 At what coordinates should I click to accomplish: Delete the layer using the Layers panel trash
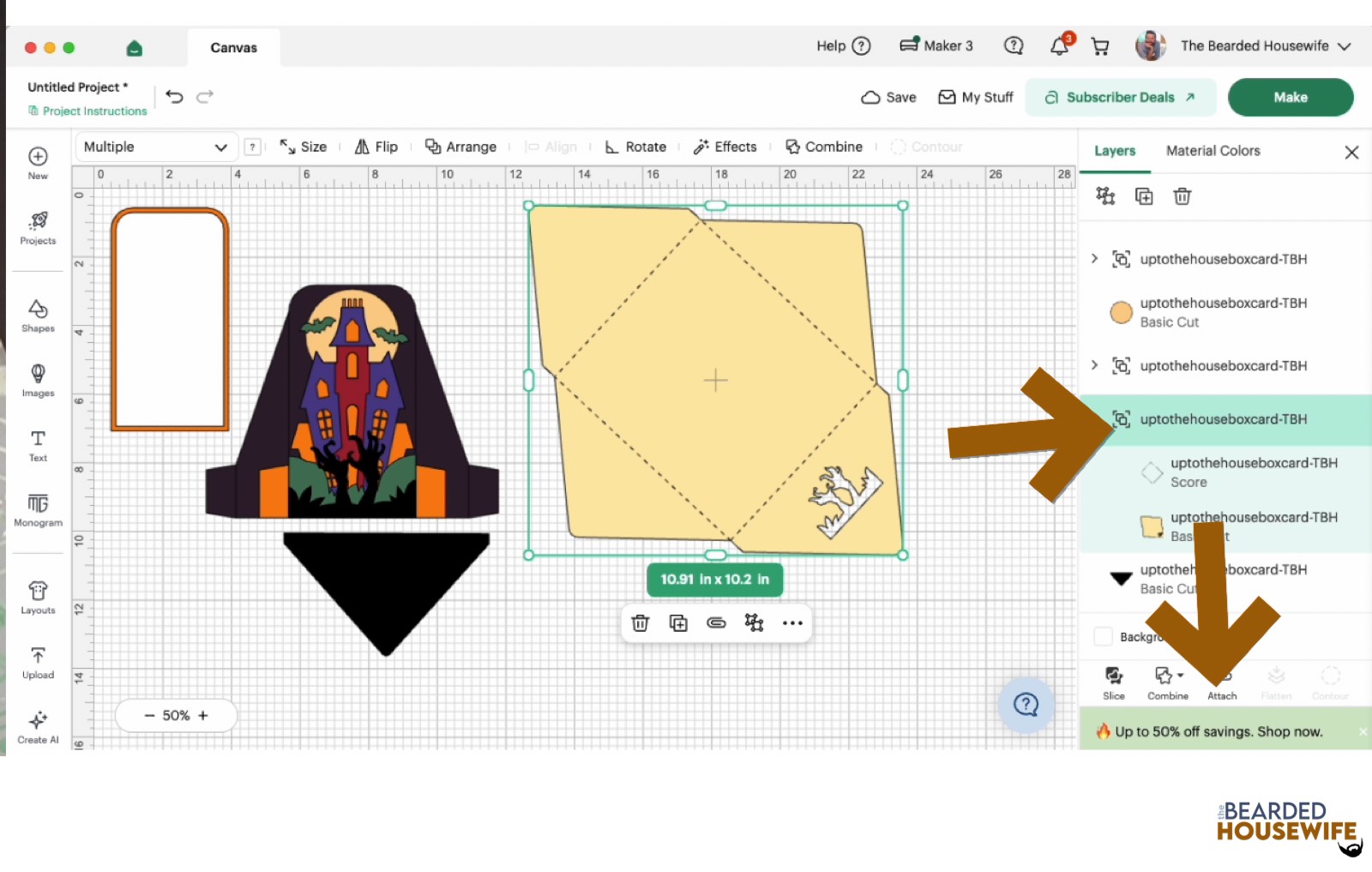pyautogui.click(x=1182, y=196)
